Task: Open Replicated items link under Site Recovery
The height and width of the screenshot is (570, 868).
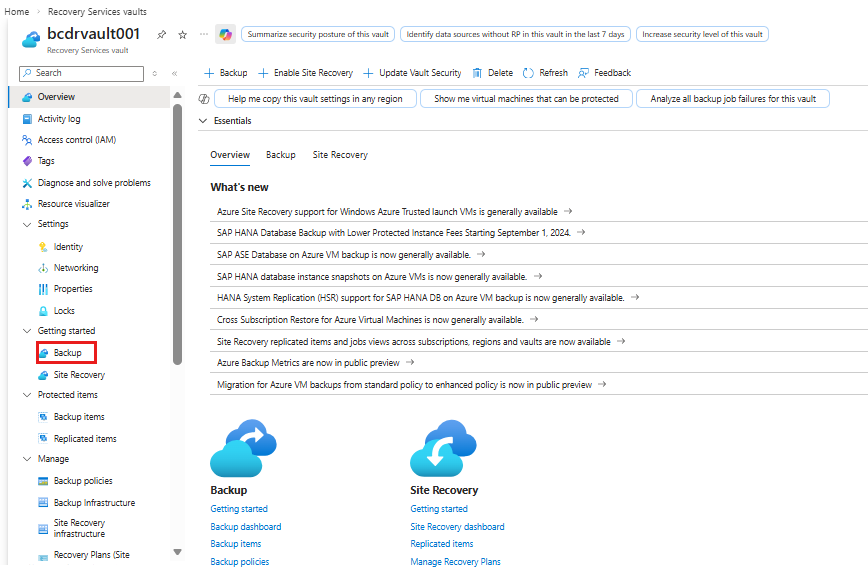Action: tap(442, 544)
